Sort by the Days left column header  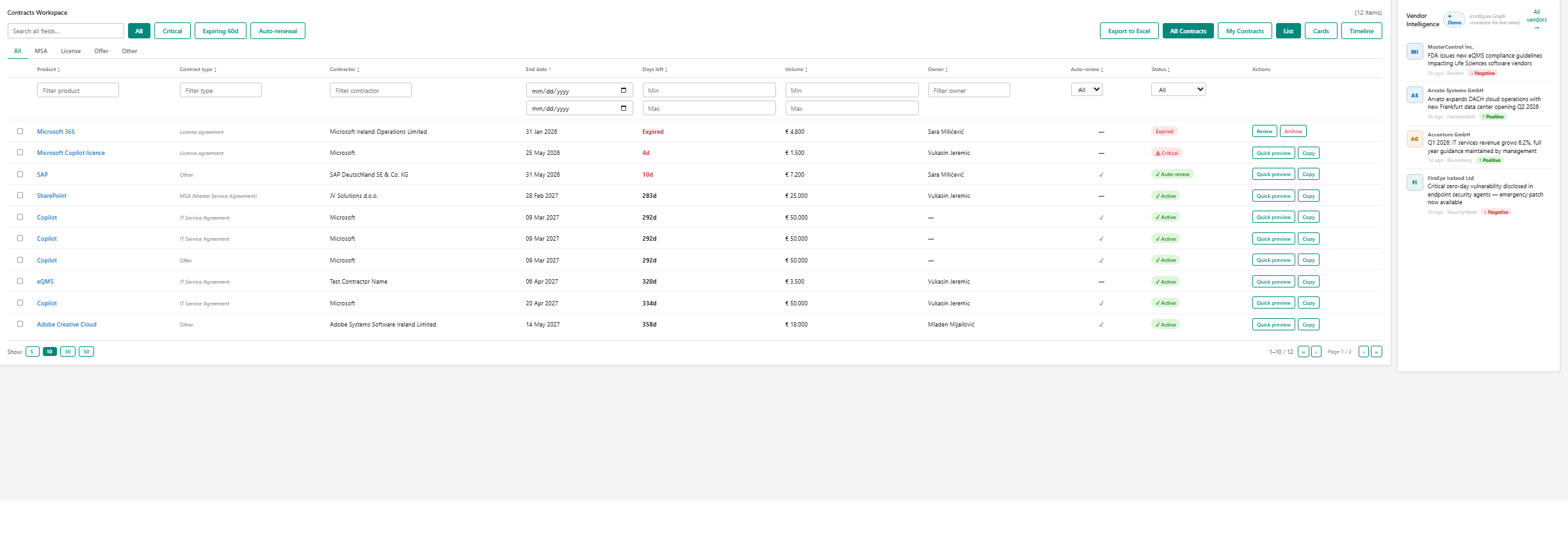[x=655, y=69]
